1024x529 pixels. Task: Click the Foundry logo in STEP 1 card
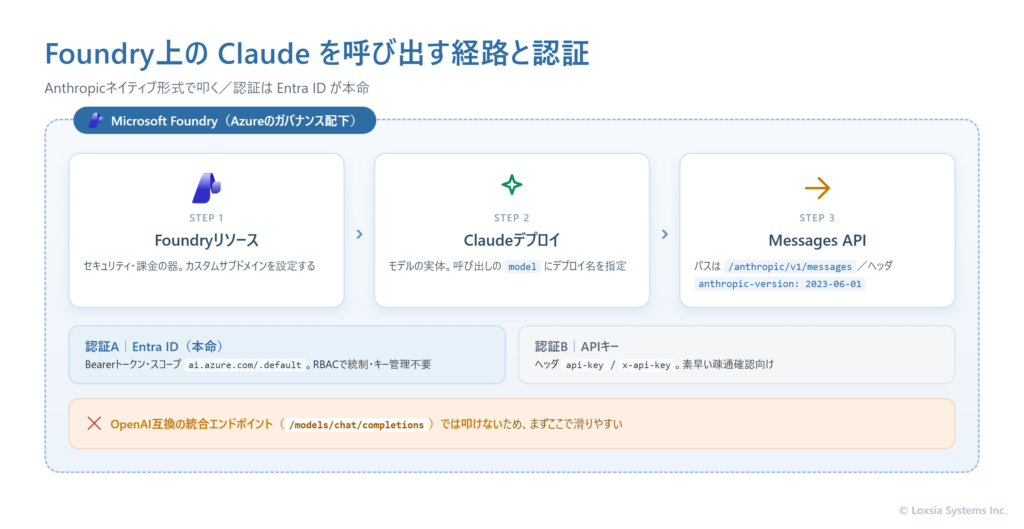point(206,187)
